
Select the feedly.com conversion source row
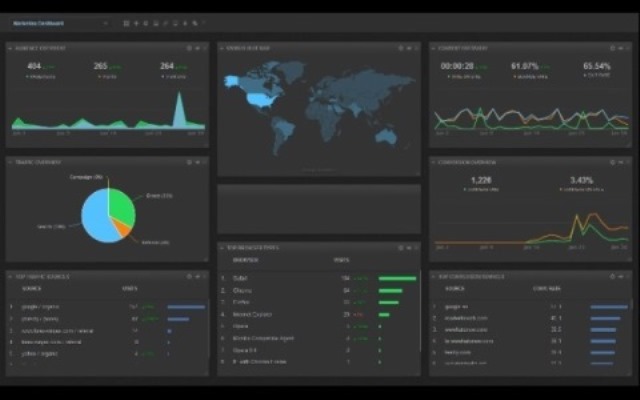(531, 352)
